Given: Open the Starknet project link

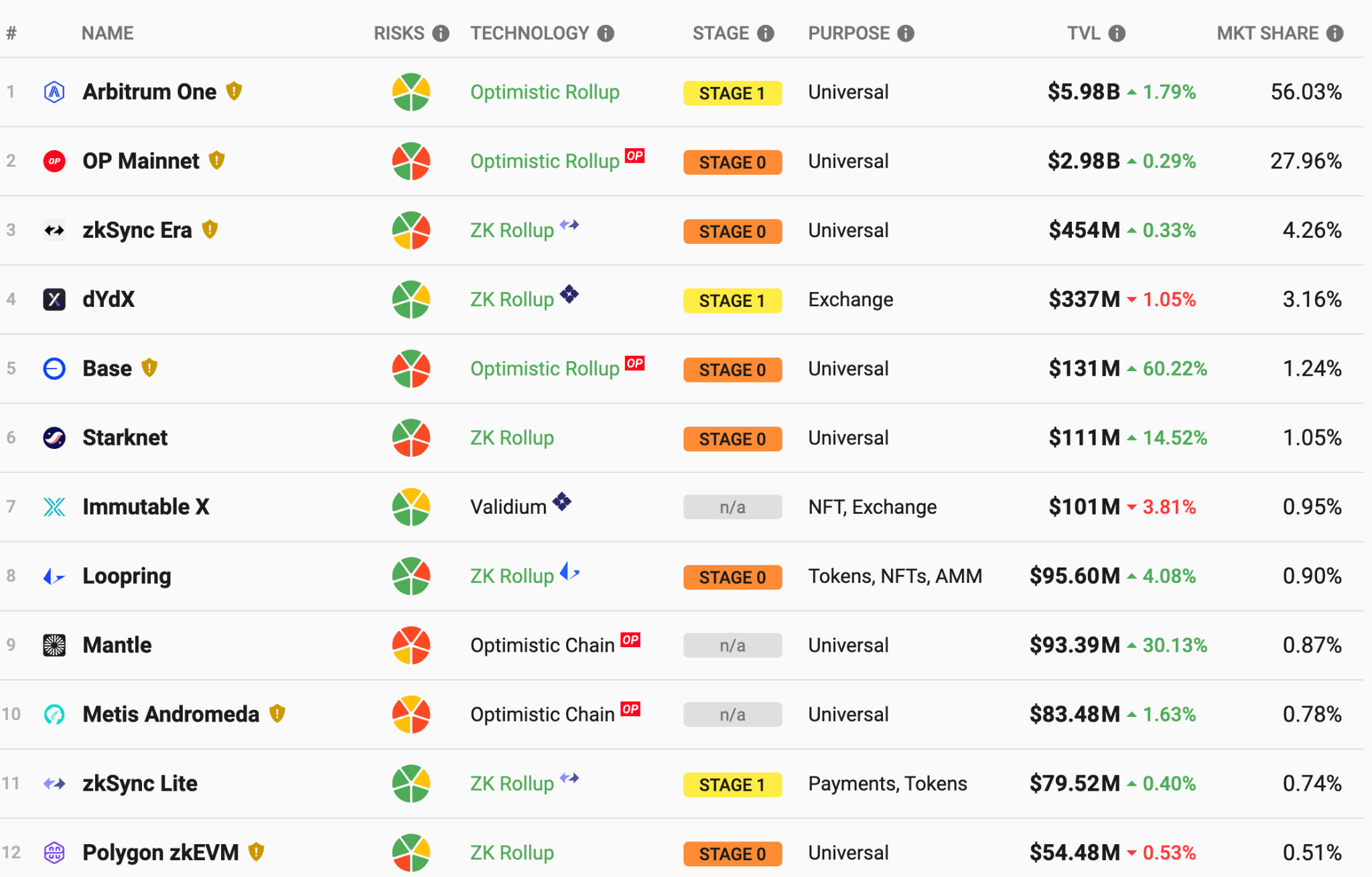Looking at the screenshot, I should coord(125,437).
